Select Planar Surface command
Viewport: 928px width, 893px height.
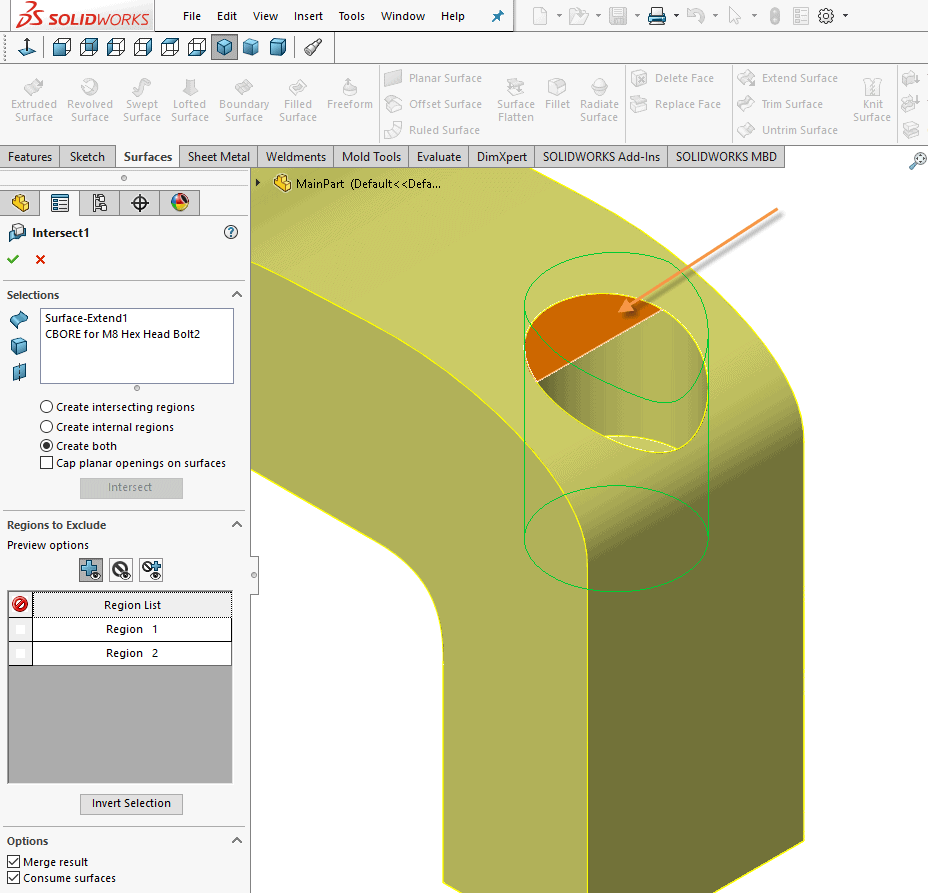[x=433, y=78]
